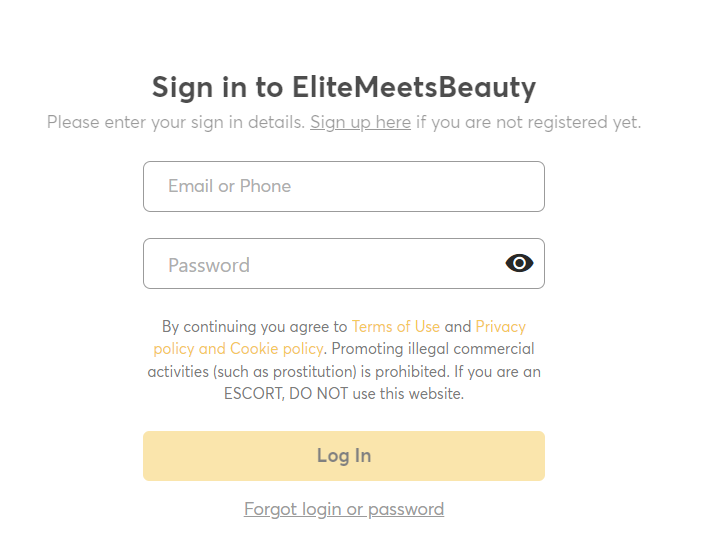Click the ESCORT, DO NOT use this website line

click(x=344, y=394)
